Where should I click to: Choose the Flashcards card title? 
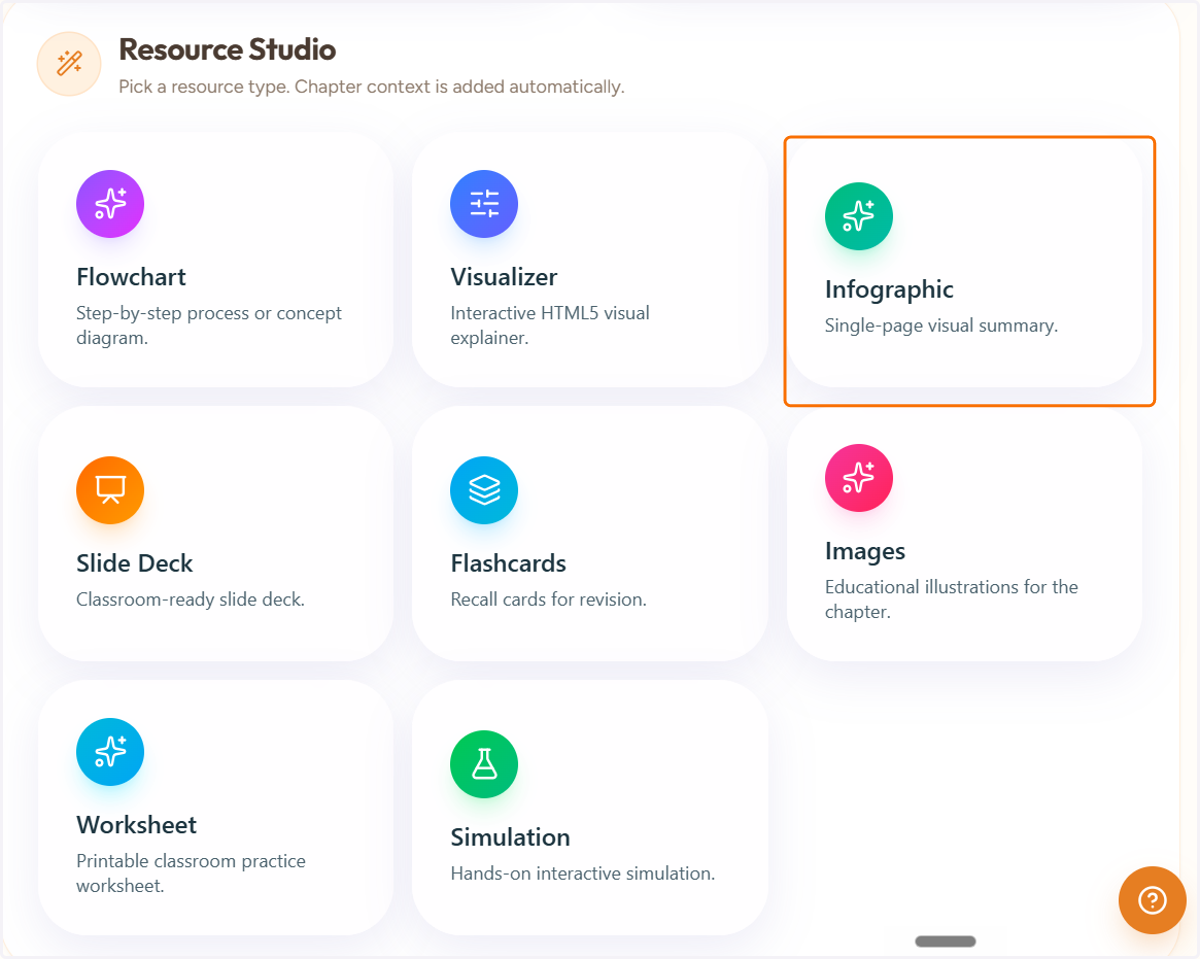click(508, 563)
